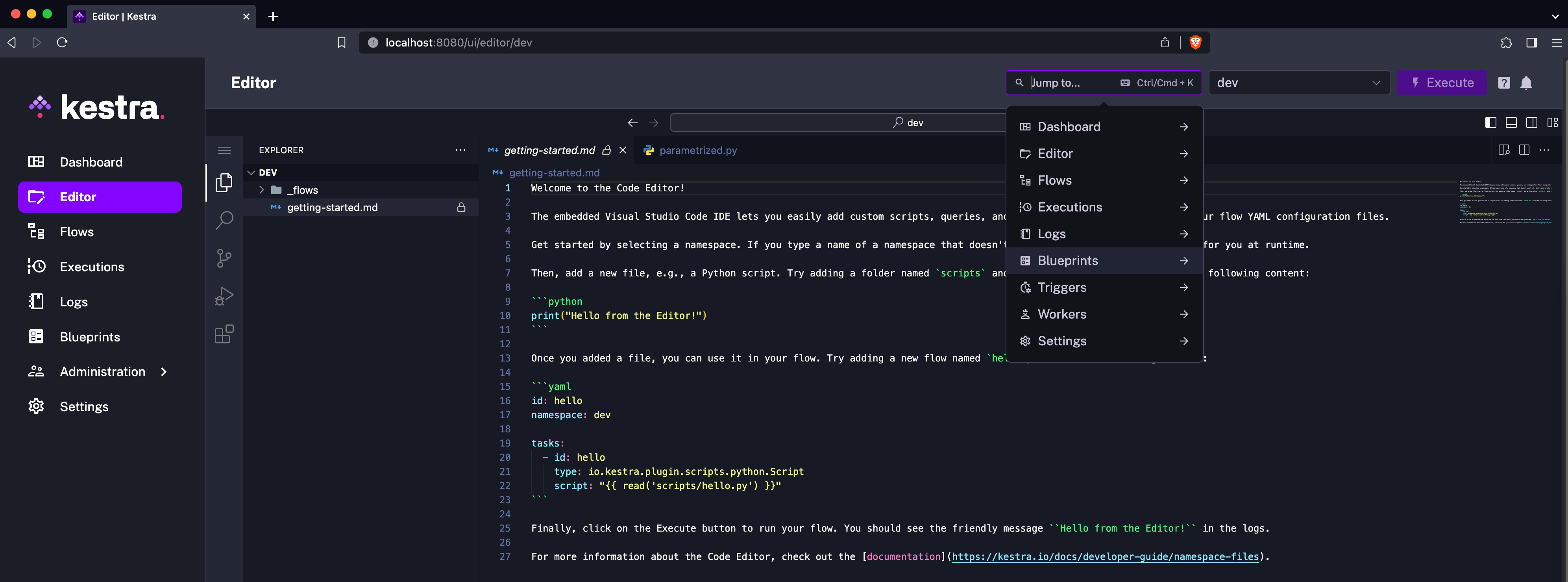This screenshot has width=1568, height=582.
Task: Click the help question mark icon
Action: click(x=1503, y=83)
